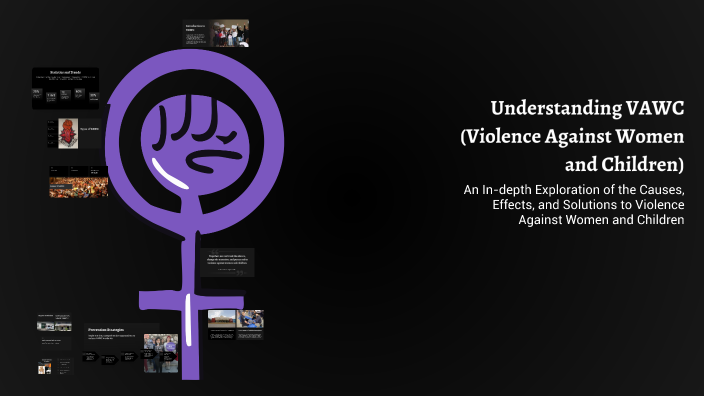This screenshot has width=704, height=396.
Task: Click the title text "Understanding VAWC"
Action: [587, 108]
